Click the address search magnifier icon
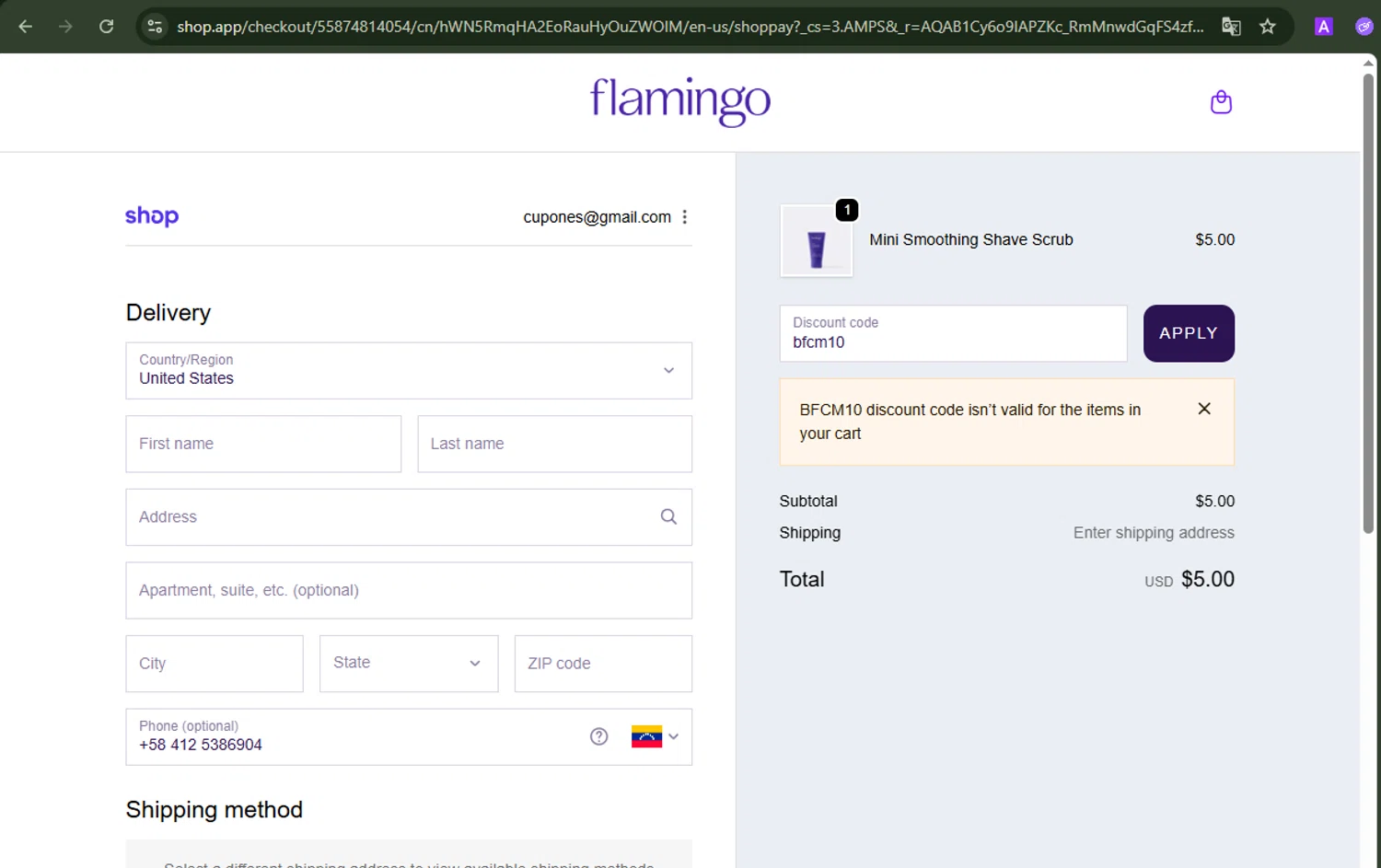Screen dimensions: 1381x868 pyautogui.click(x=668, y=517)
